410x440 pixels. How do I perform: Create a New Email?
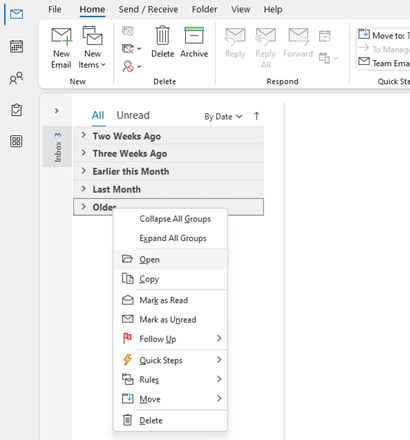(x=61, y=48)
